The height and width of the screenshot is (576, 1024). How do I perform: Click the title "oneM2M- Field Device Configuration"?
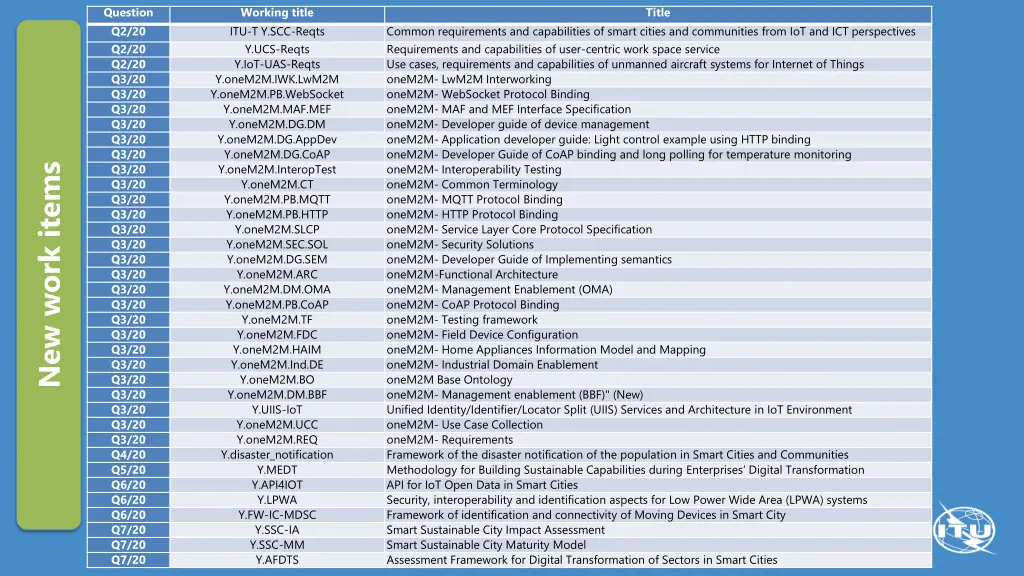click(482, 335)
